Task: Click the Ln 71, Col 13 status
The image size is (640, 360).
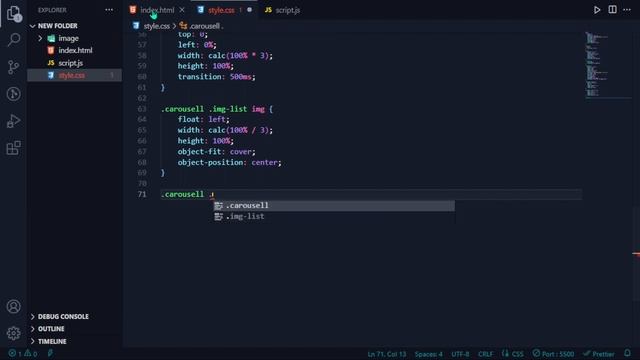Action: pos(387,354)
